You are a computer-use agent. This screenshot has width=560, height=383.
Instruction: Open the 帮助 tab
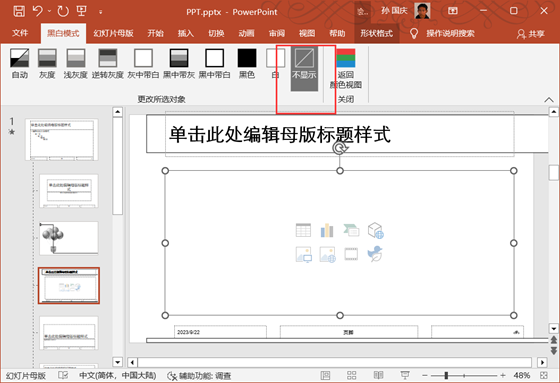pos(337,34)
